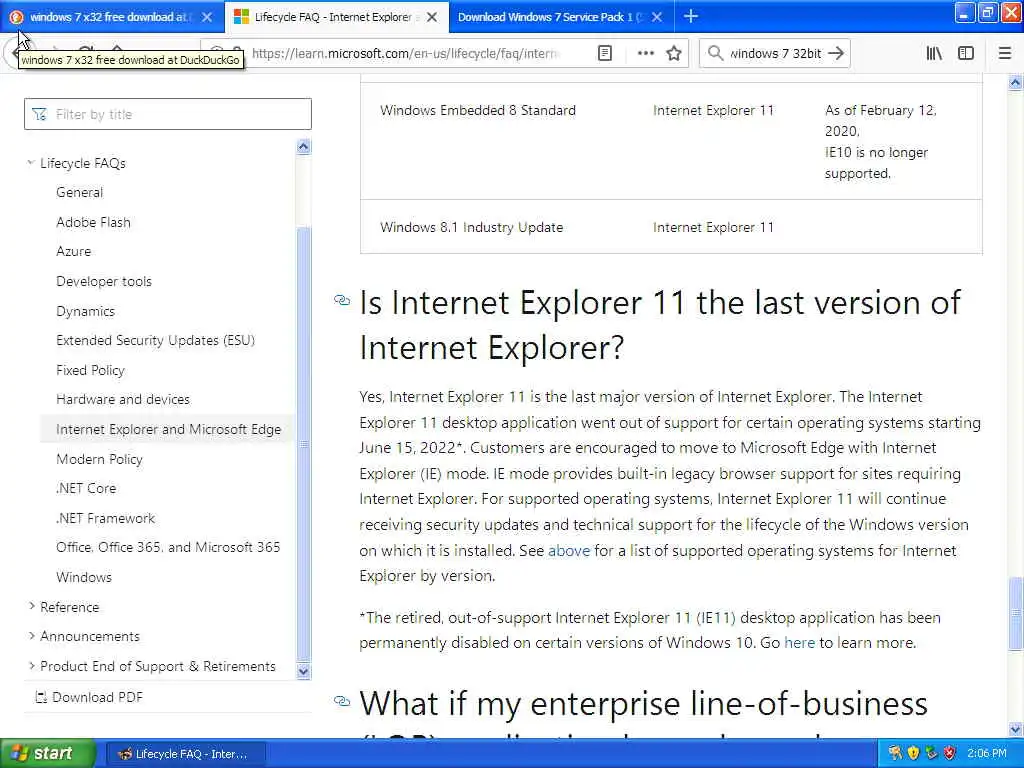Show sidebars toolbar icon
The width and height of the screenshot is (1024, 768).
[966, 53]
